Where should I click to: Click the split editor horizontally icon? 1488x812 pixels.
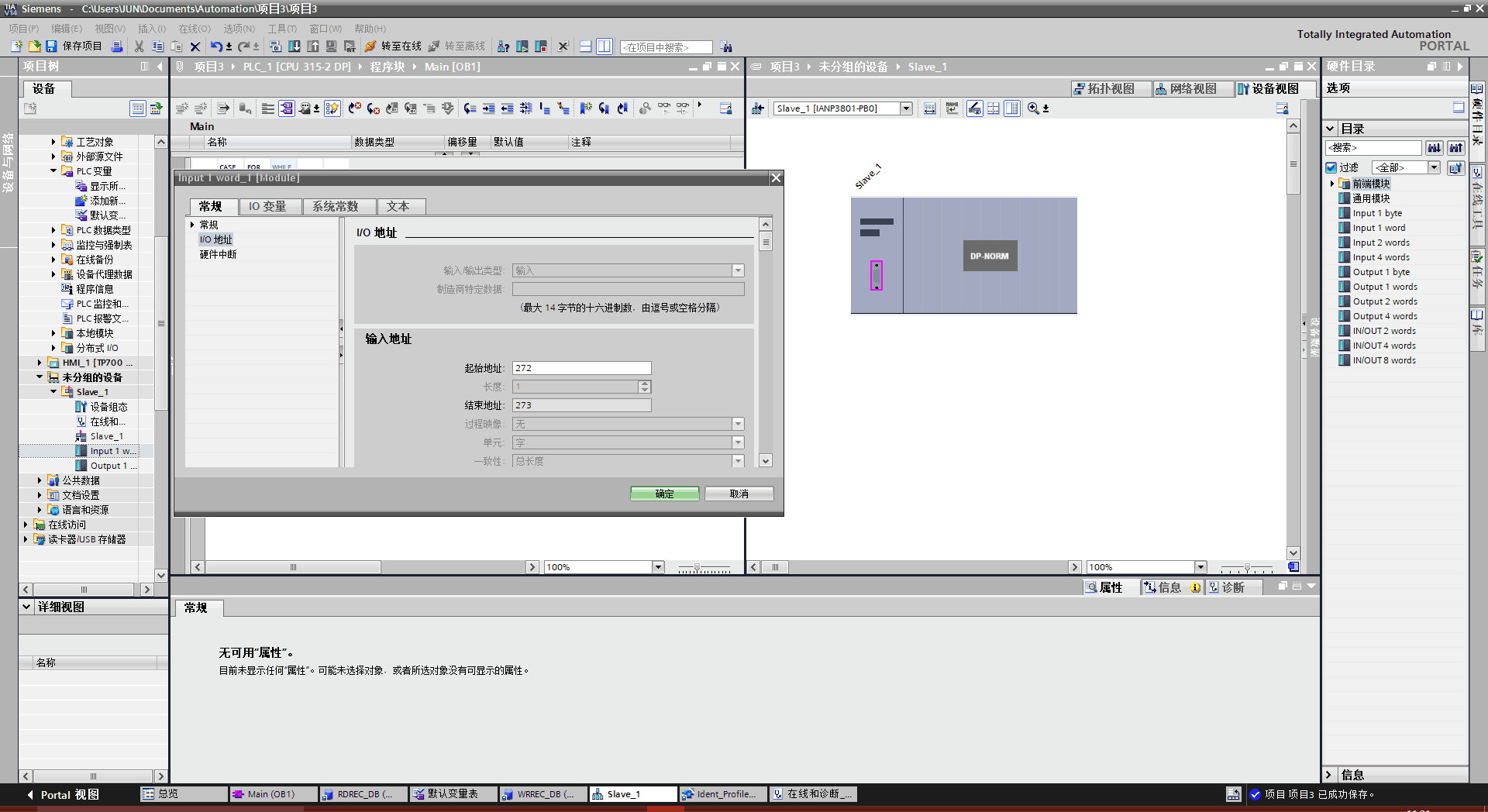coord(586,46)
